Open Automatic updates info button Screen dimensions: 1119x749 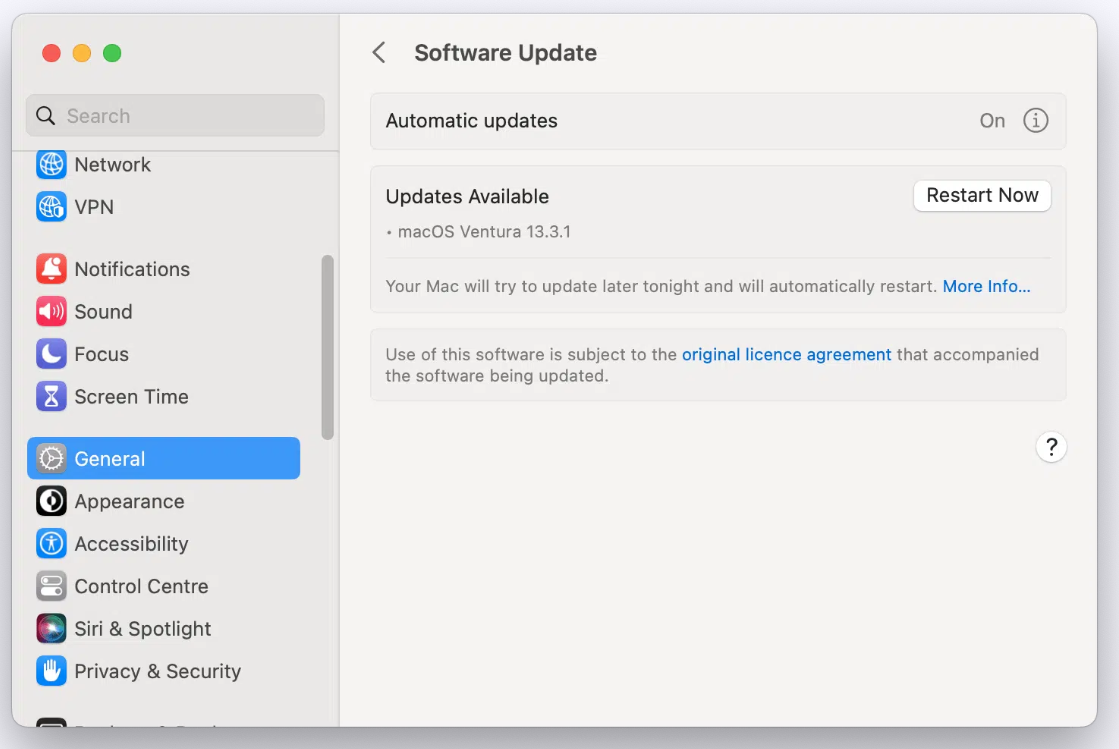[x=1035, y=121]
